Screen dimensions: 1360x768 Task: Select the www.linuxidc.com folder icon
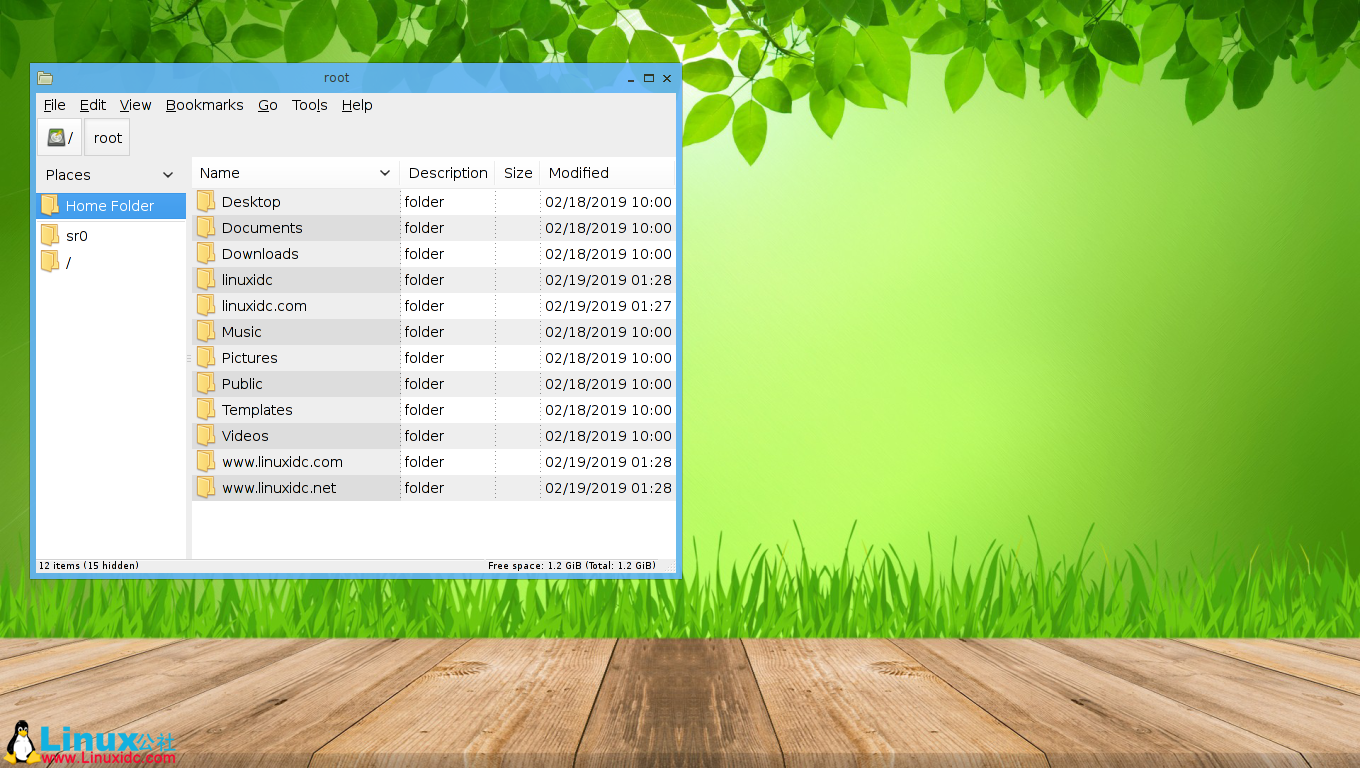coord(206,461)
